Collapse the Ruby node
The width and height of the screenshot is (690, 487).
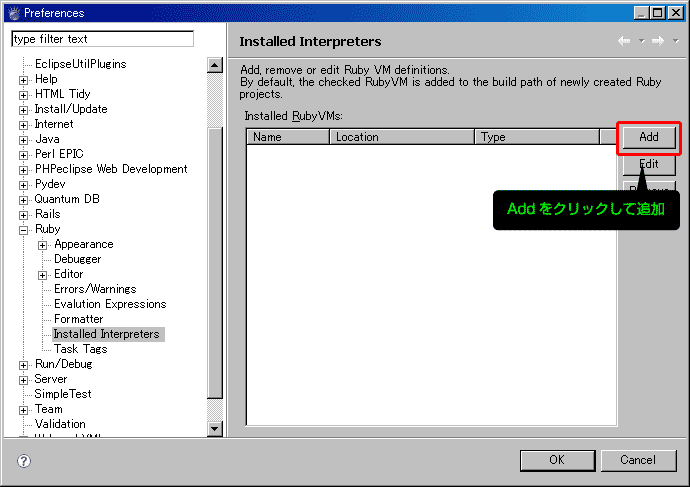tap(24, 230)
